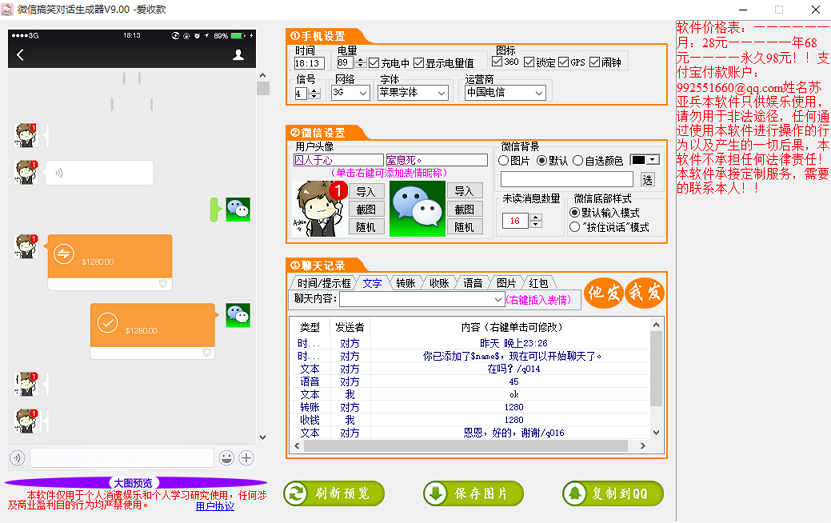Open the emoji smiley icon in preview
This screenshot has width=831, height=523.
226,457
